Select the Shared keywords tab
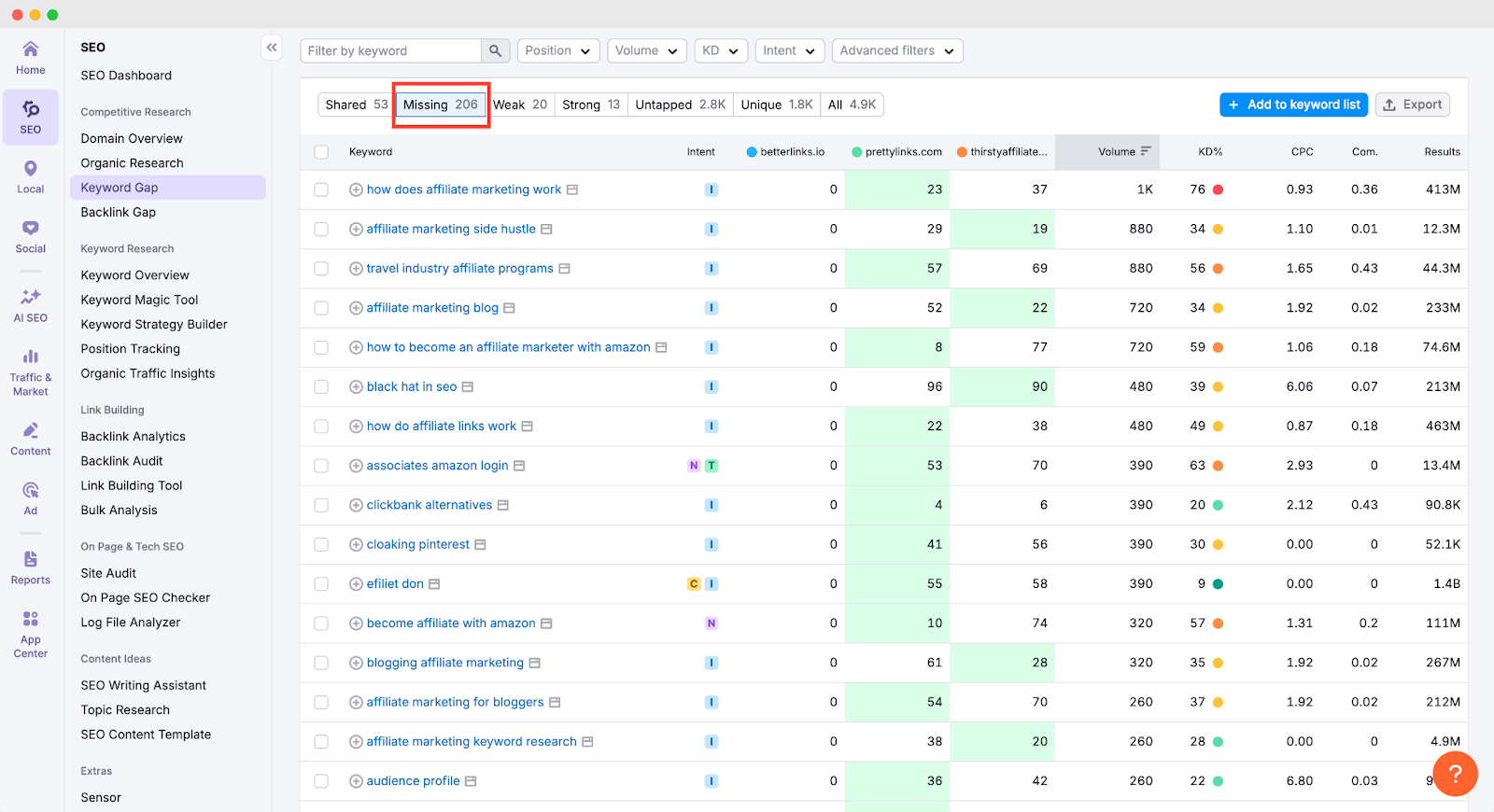1494x812 pixels. [x=356, y=105]
